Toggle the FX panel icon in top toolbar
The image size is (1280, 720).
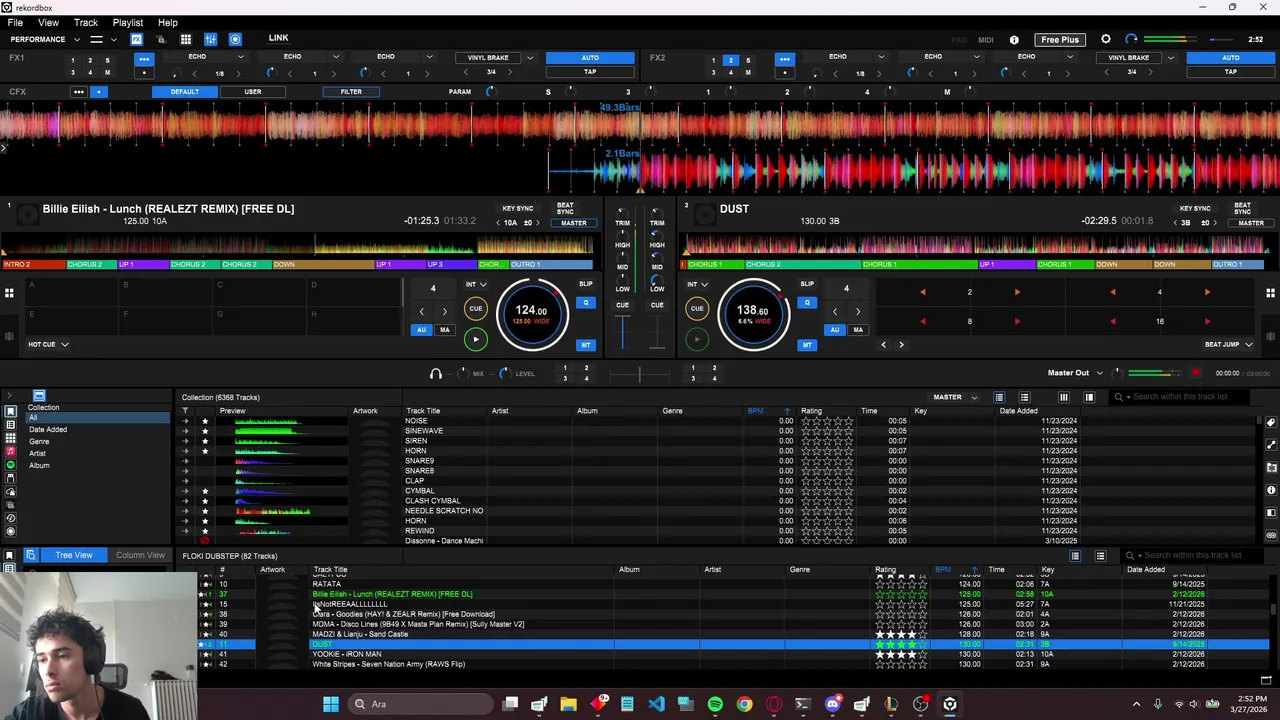pyautogui.click(x=136, y=39)
